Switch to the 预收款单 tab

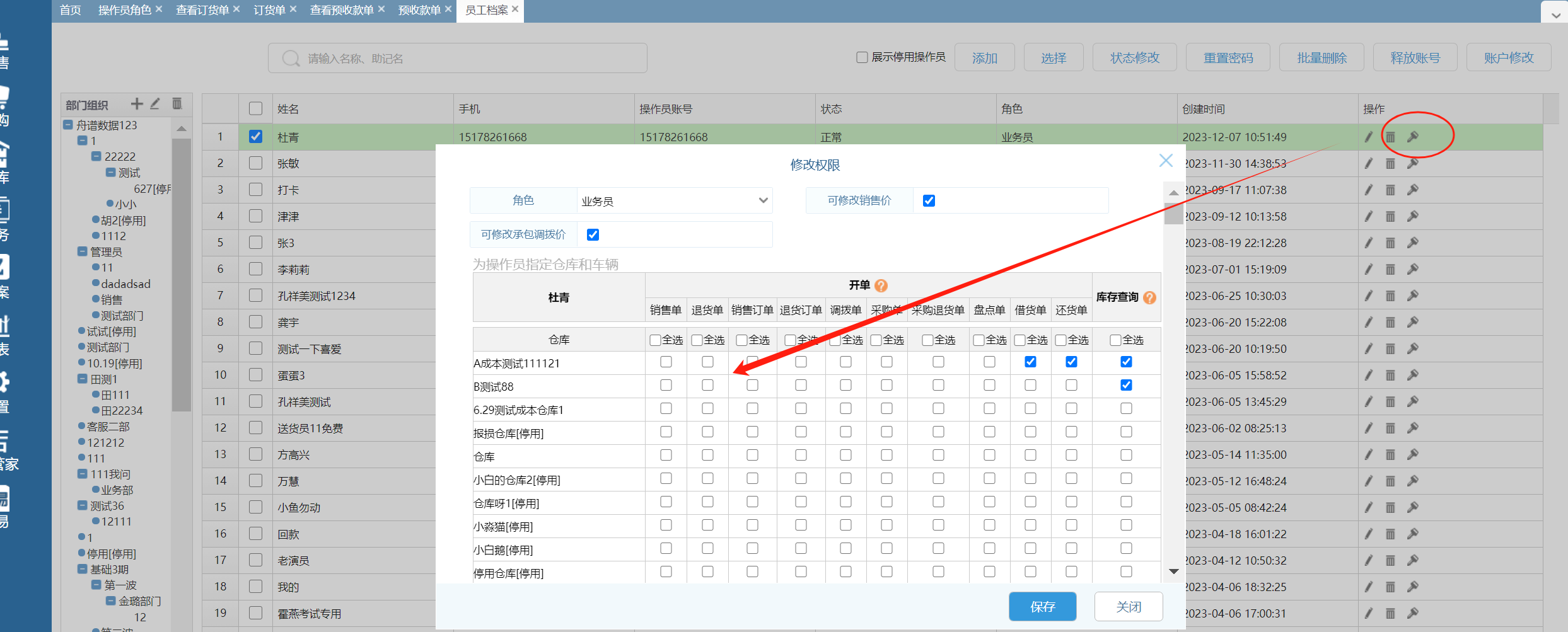[x=419, y=10]
